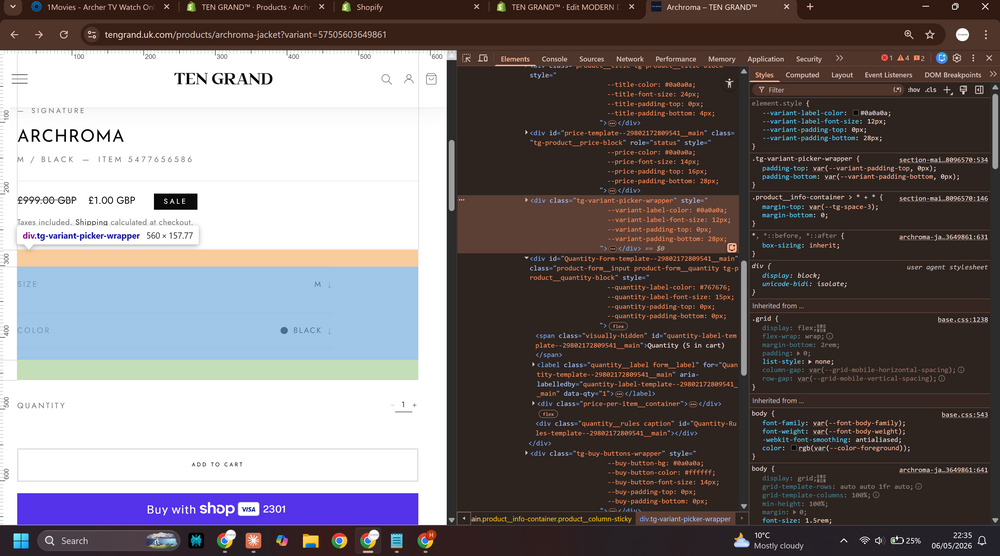Click the info icon next to flex-wrap: wrap
The width and height of the screenshot is (1000, 556).
click(x=830, y=336)
